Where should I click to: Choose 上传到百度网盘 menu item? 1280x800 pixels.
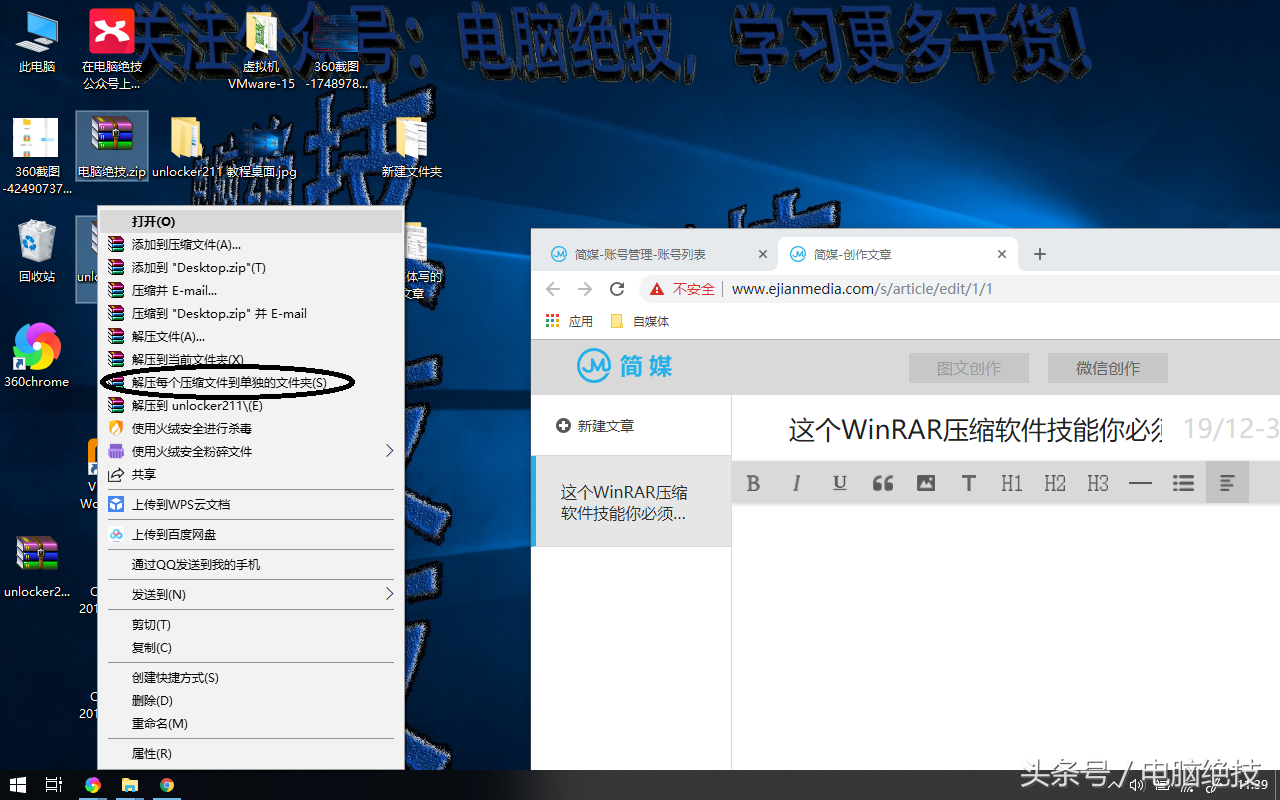pos(250,535)
